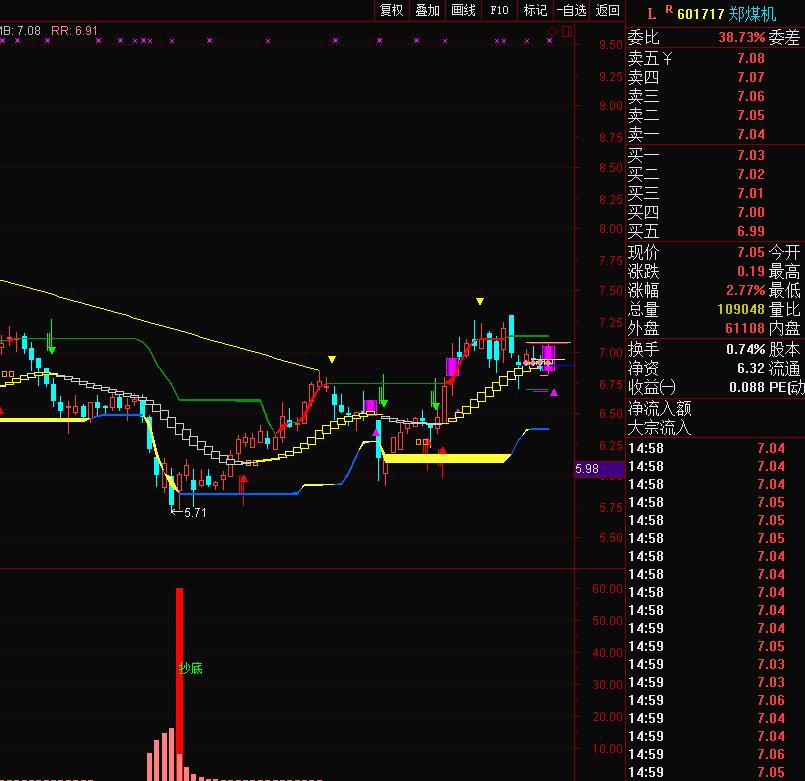The width and height of the screenshot is (805, 781).
Task: Click the square window icon above the price axis
Action: (x=567, y=31)
